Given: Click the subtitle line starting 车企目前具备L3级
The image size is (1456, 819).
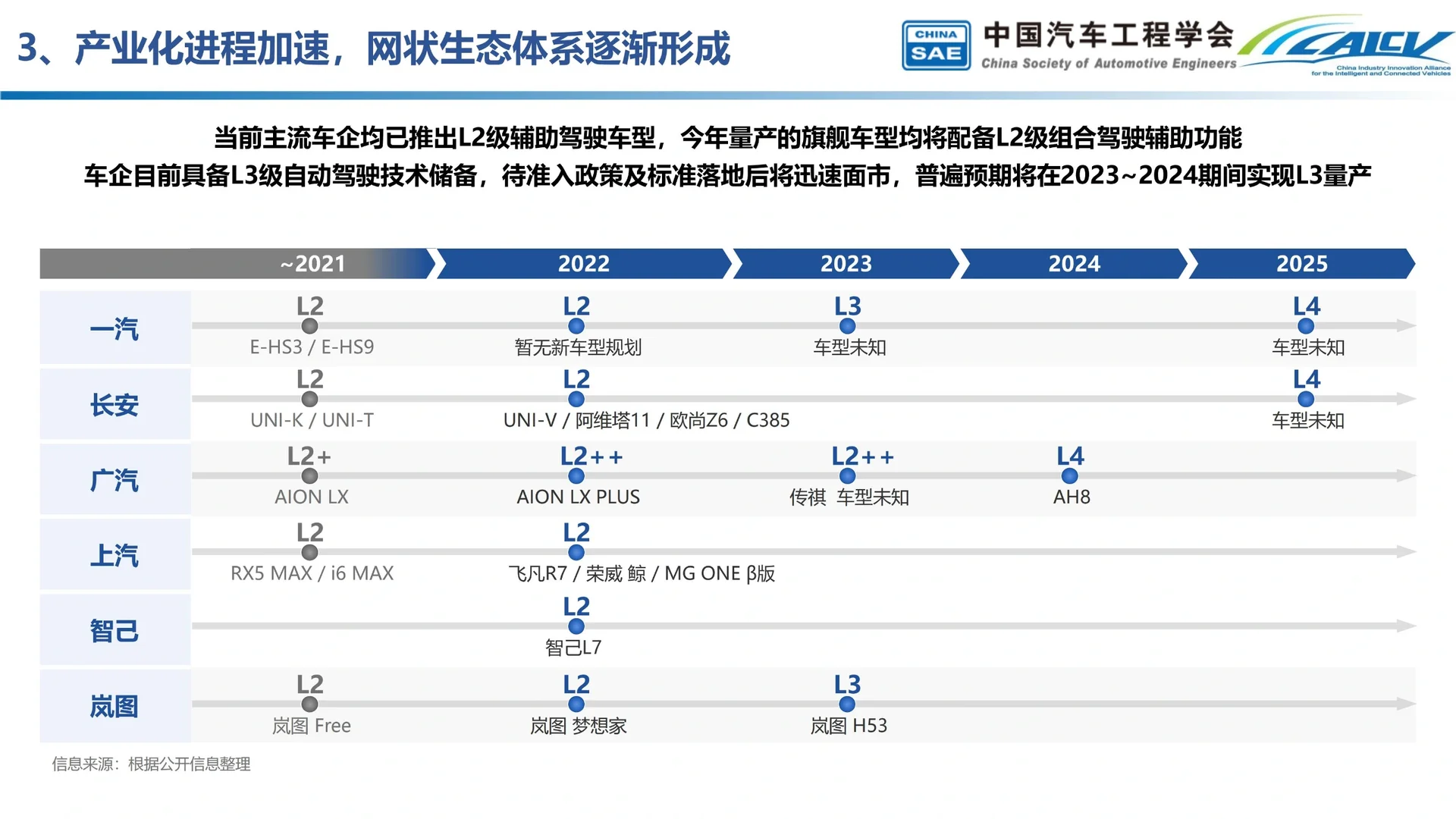Looking at the screenshot, I should coord(727,175).
